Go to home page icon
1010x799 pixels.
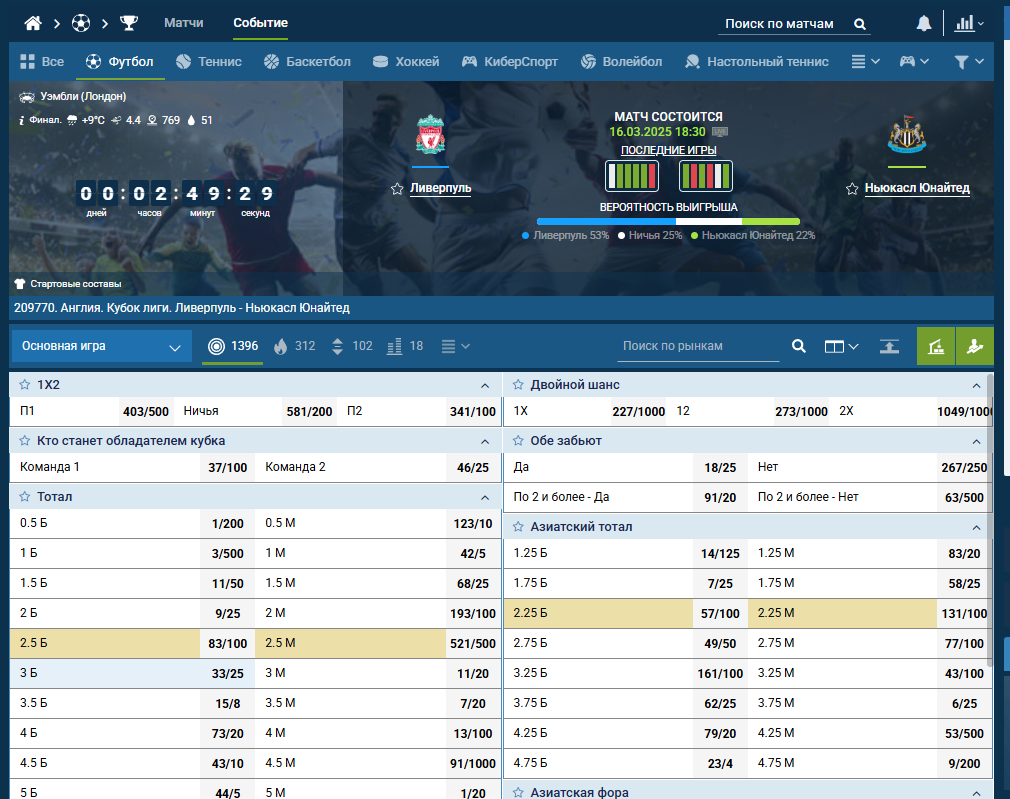point(33,24)
